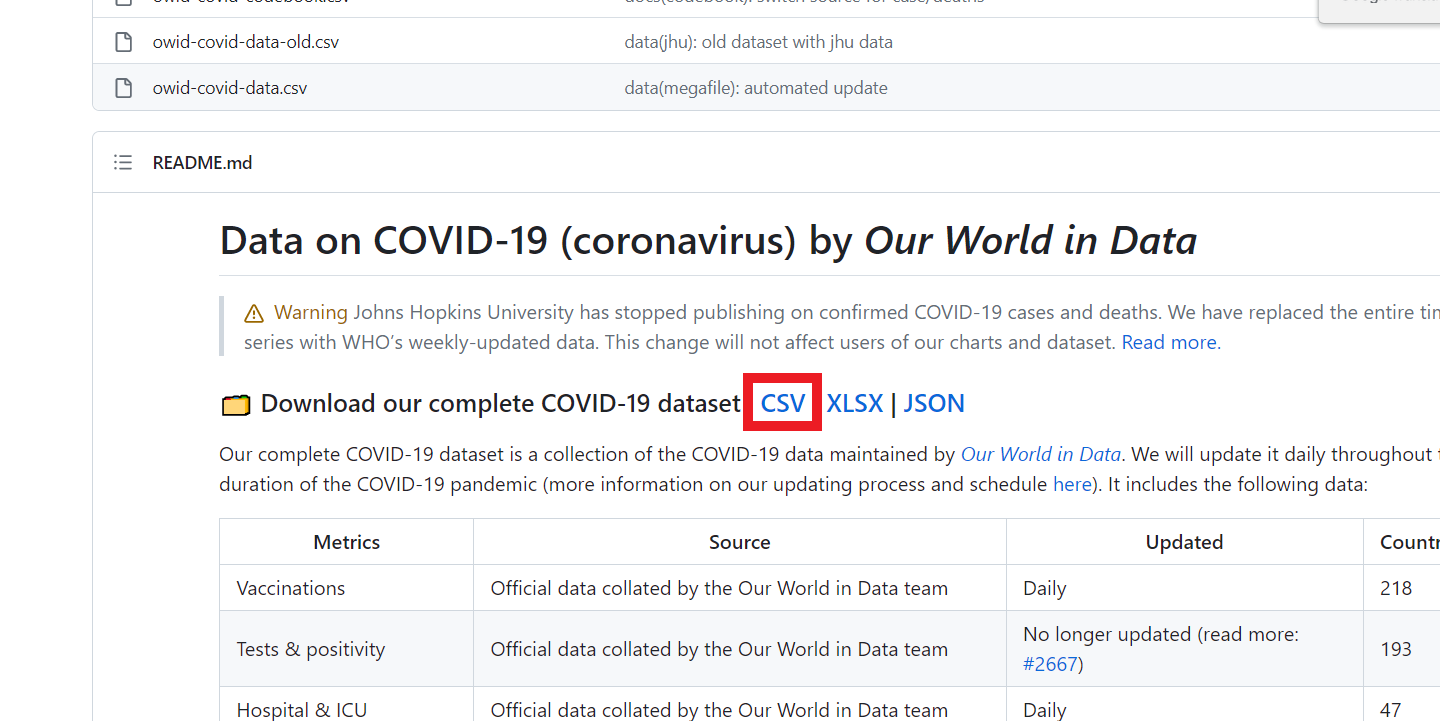1440x721 pixels.
Task: Open the README outline list icon
Action: [x=123, y=162]
